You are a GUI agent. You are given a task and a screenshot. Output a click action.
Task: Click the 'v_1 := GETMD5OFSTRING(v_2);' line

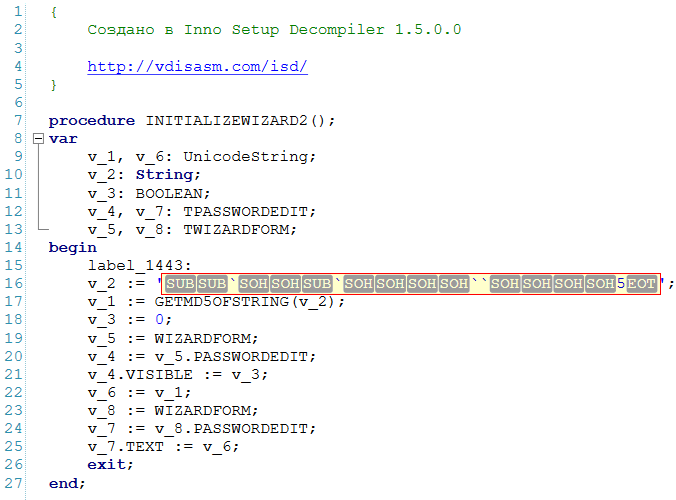coord(216,301)
